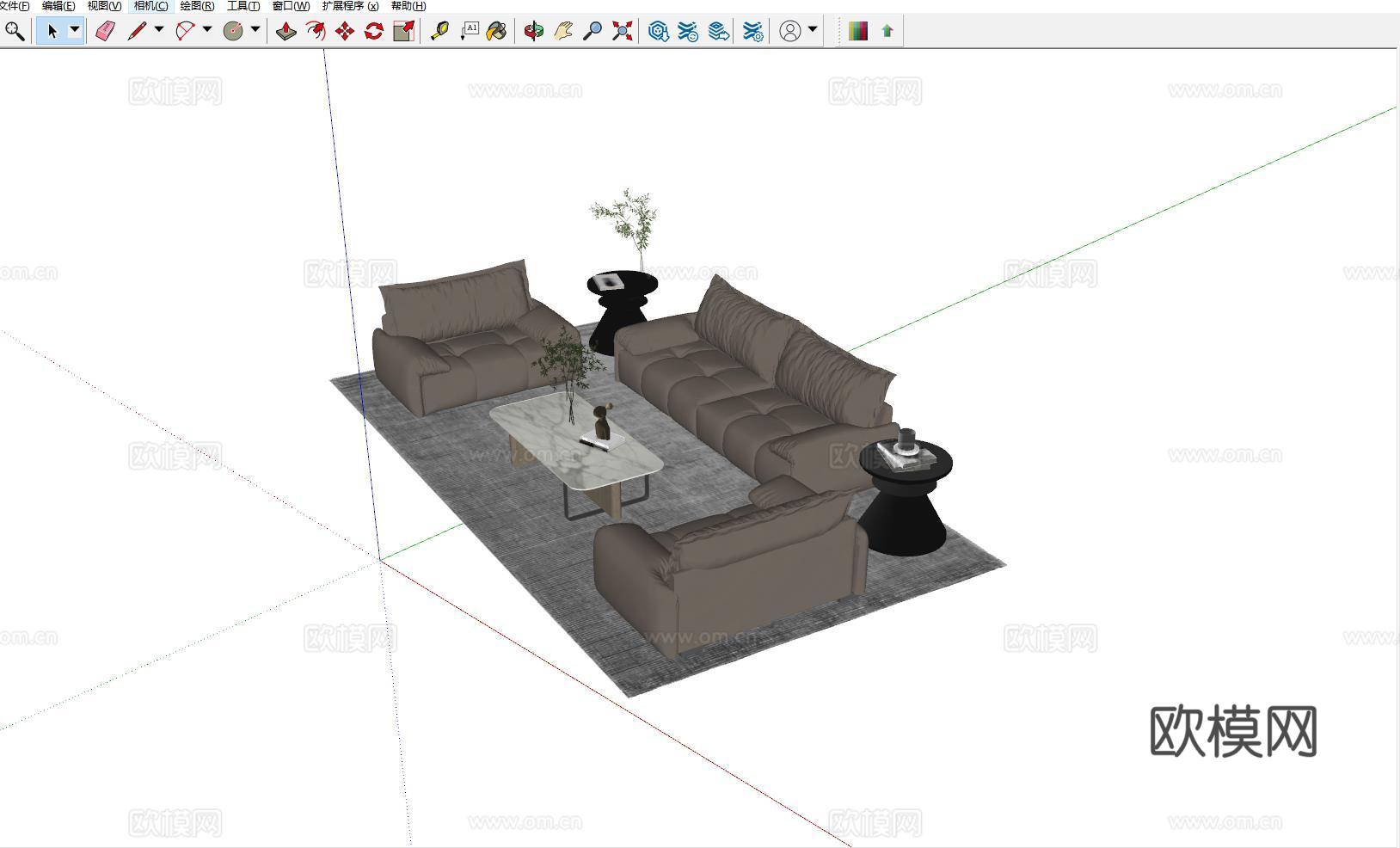
Task: Open the 绘图(R) menu
Action: pos(197,6)
